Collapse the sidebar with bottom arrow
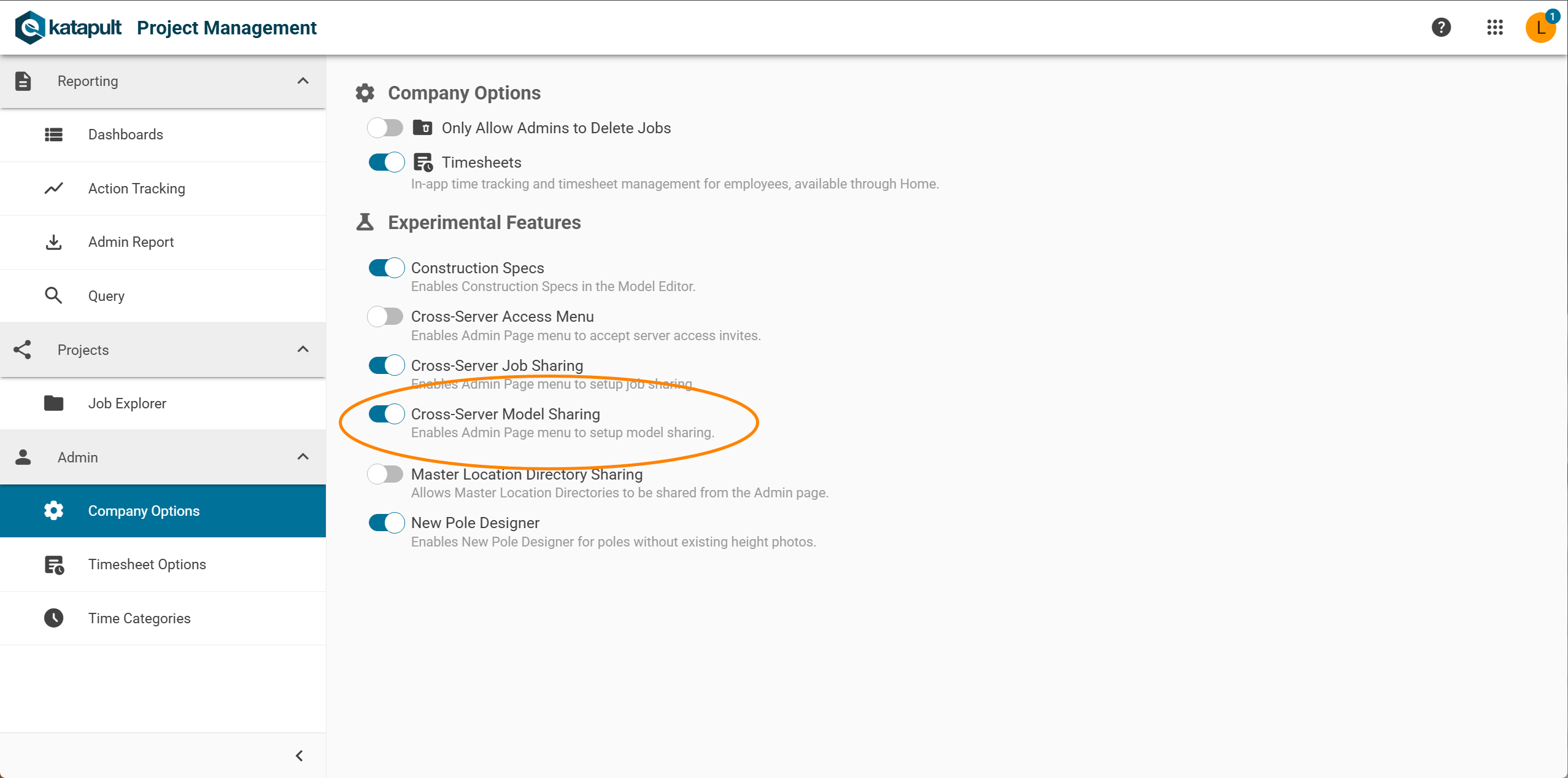Image resolution: width=1568 pixels, height=778 pixels. coord(299,756)
